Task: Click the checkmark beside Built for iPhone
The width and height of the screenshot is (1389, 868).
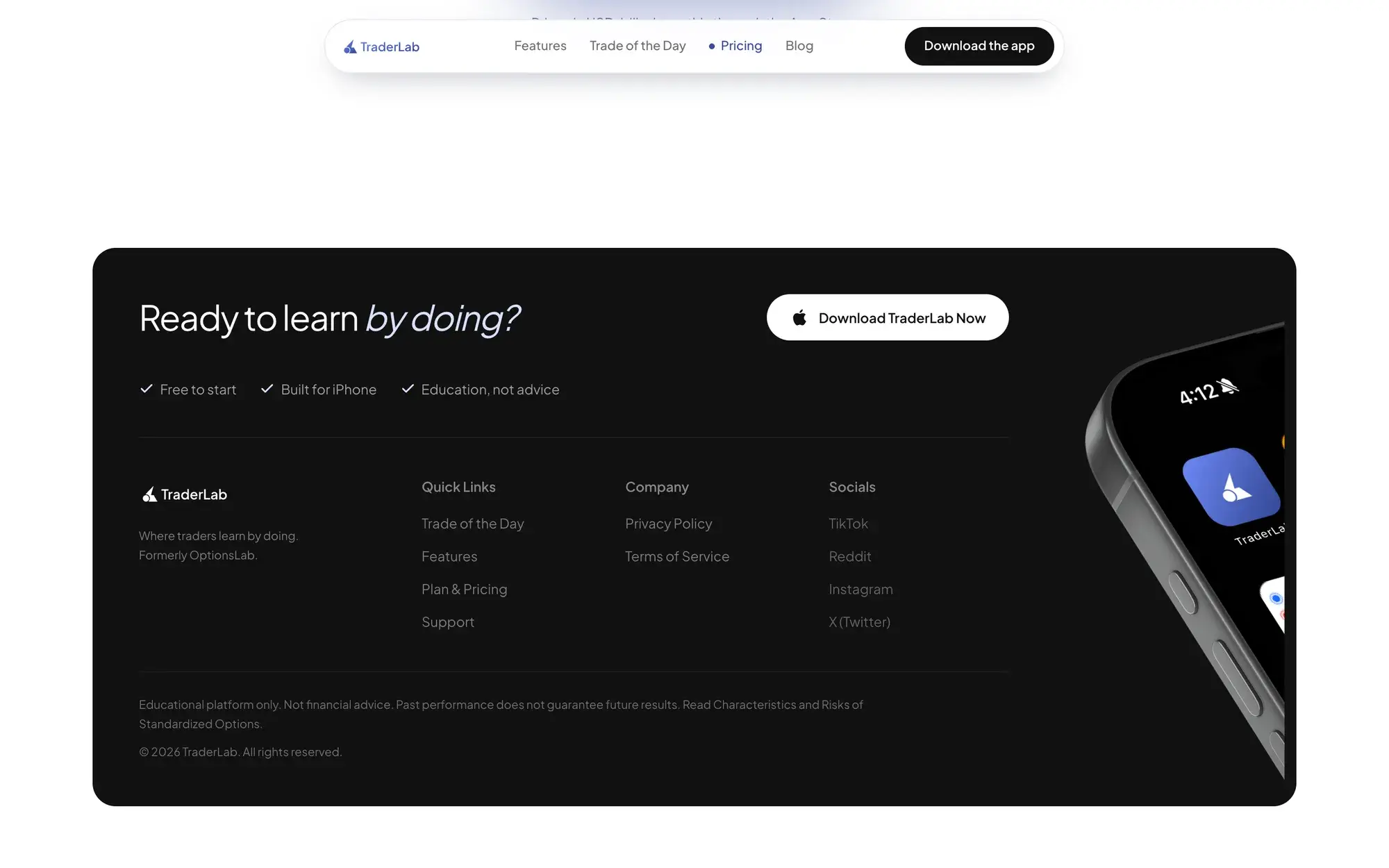Action: (x=267, y=389)
